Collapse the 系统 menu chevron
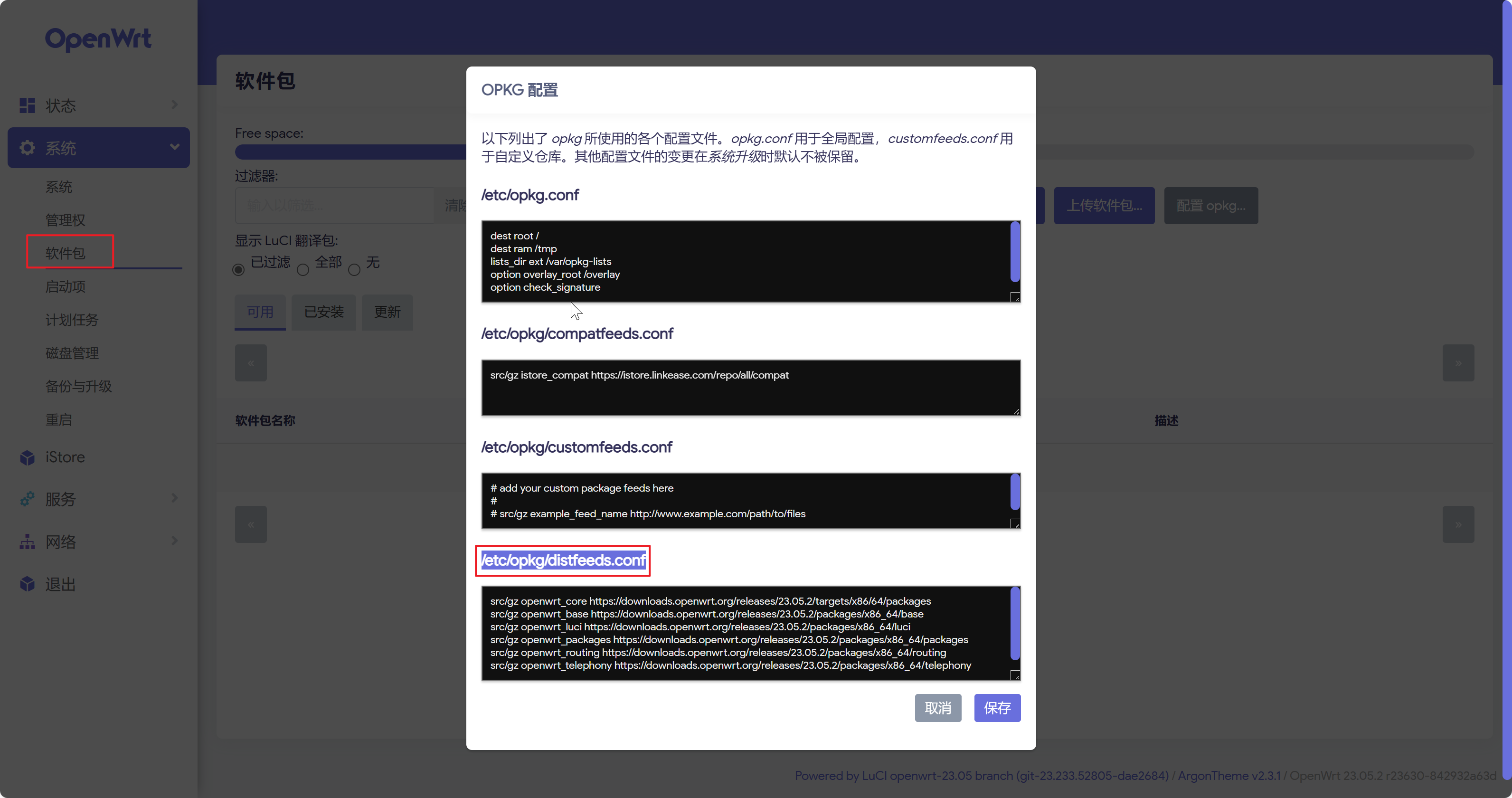Screen dimensions: 1512x798 pyautogui.click(x=174, y=147)
